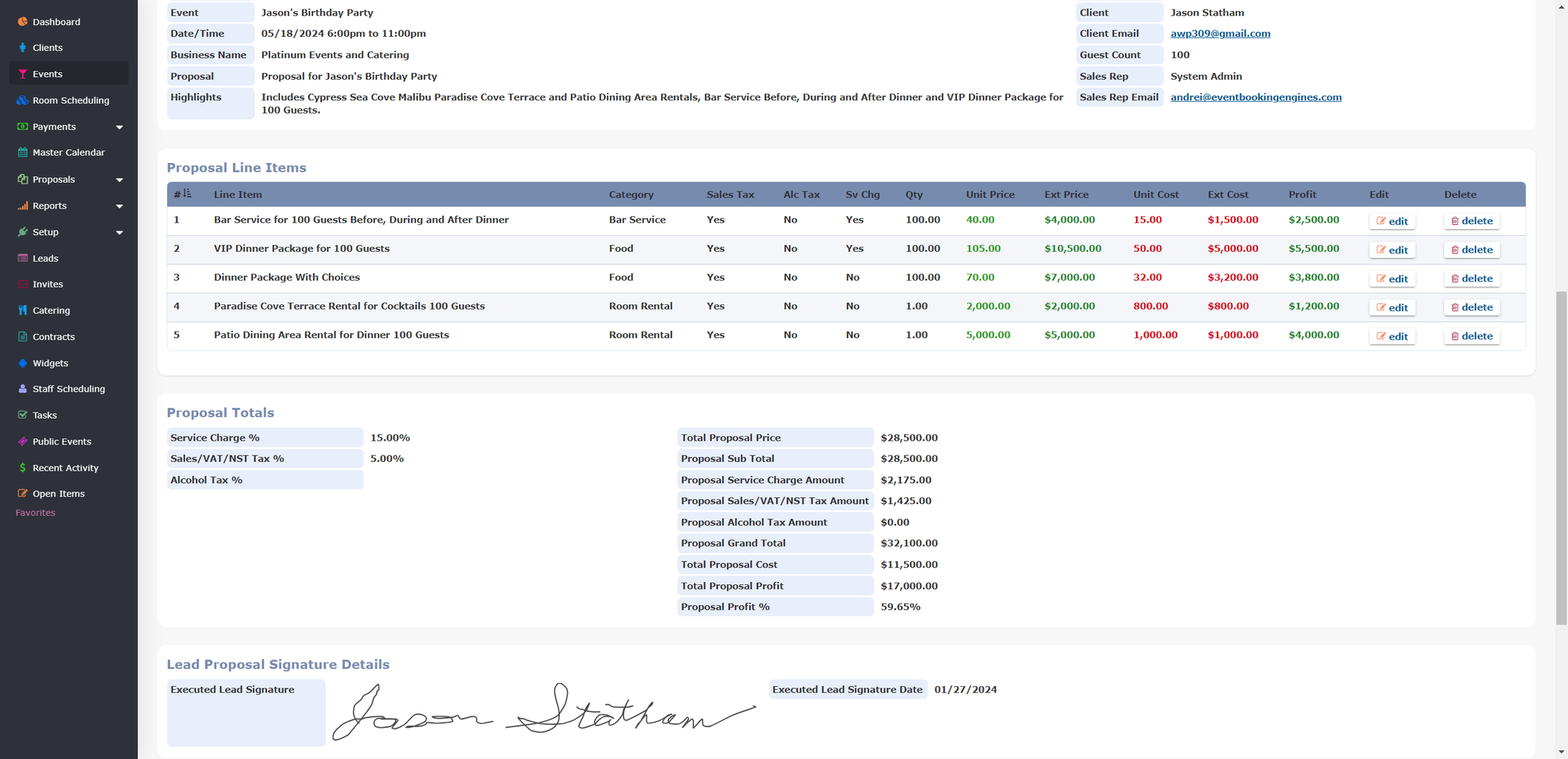1568x759 pixels.
Task: Go to Clients in the sidebar
Action: tap(47, 48)
